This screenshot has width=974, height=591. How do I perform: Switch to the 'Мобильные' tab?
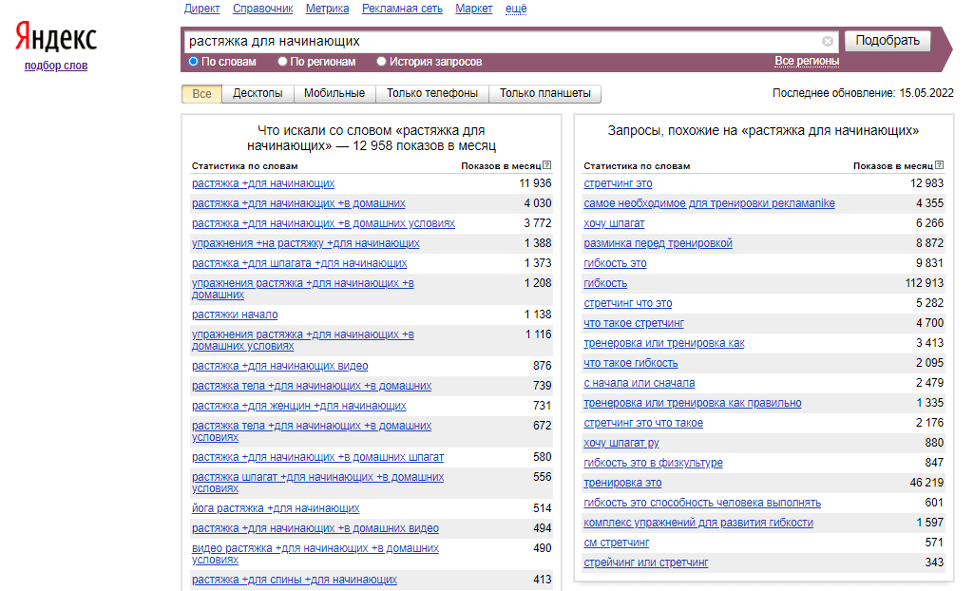click(334, 93)
